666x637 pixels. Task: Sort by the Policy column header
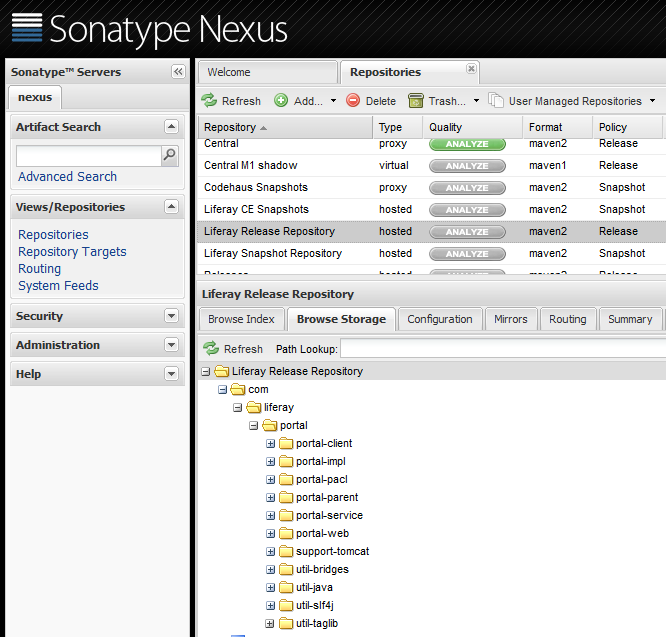tap(627, 127)
